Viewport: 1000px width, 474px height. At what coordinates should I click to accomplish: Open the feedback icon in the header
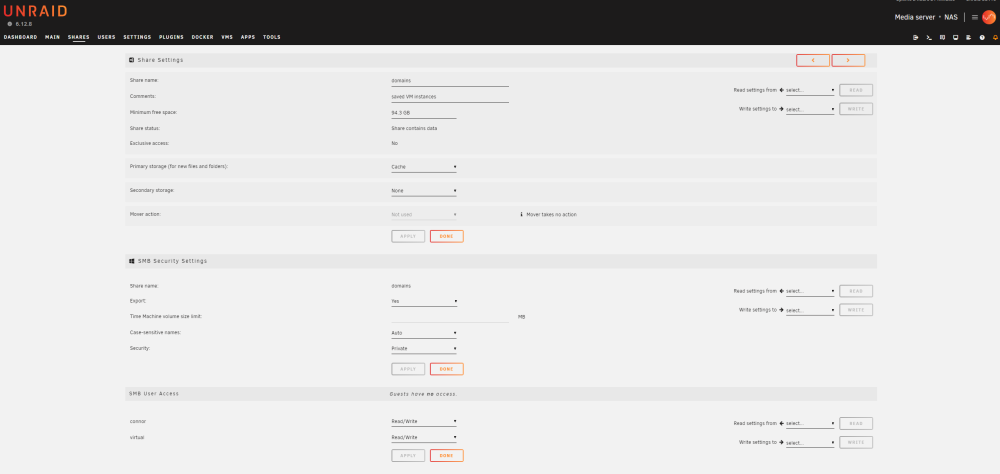(943, 38)
